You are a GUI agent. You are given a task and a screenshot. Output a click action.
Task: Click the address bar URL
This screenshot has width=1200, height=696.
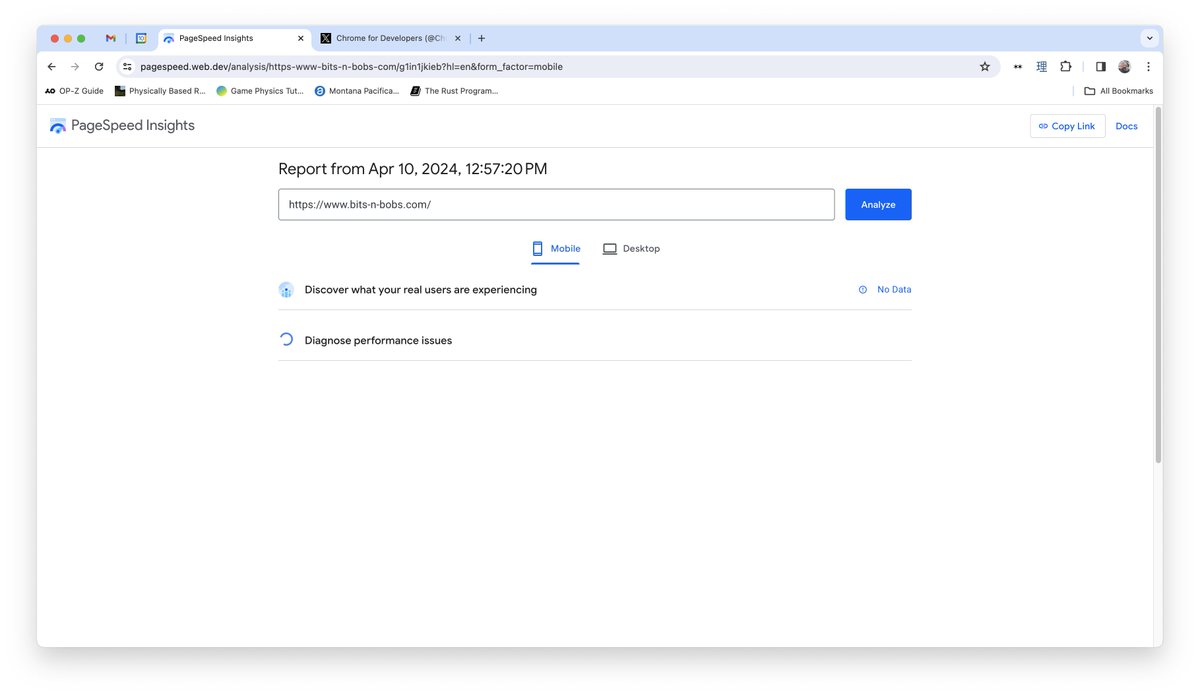click(x=351, y=67)
